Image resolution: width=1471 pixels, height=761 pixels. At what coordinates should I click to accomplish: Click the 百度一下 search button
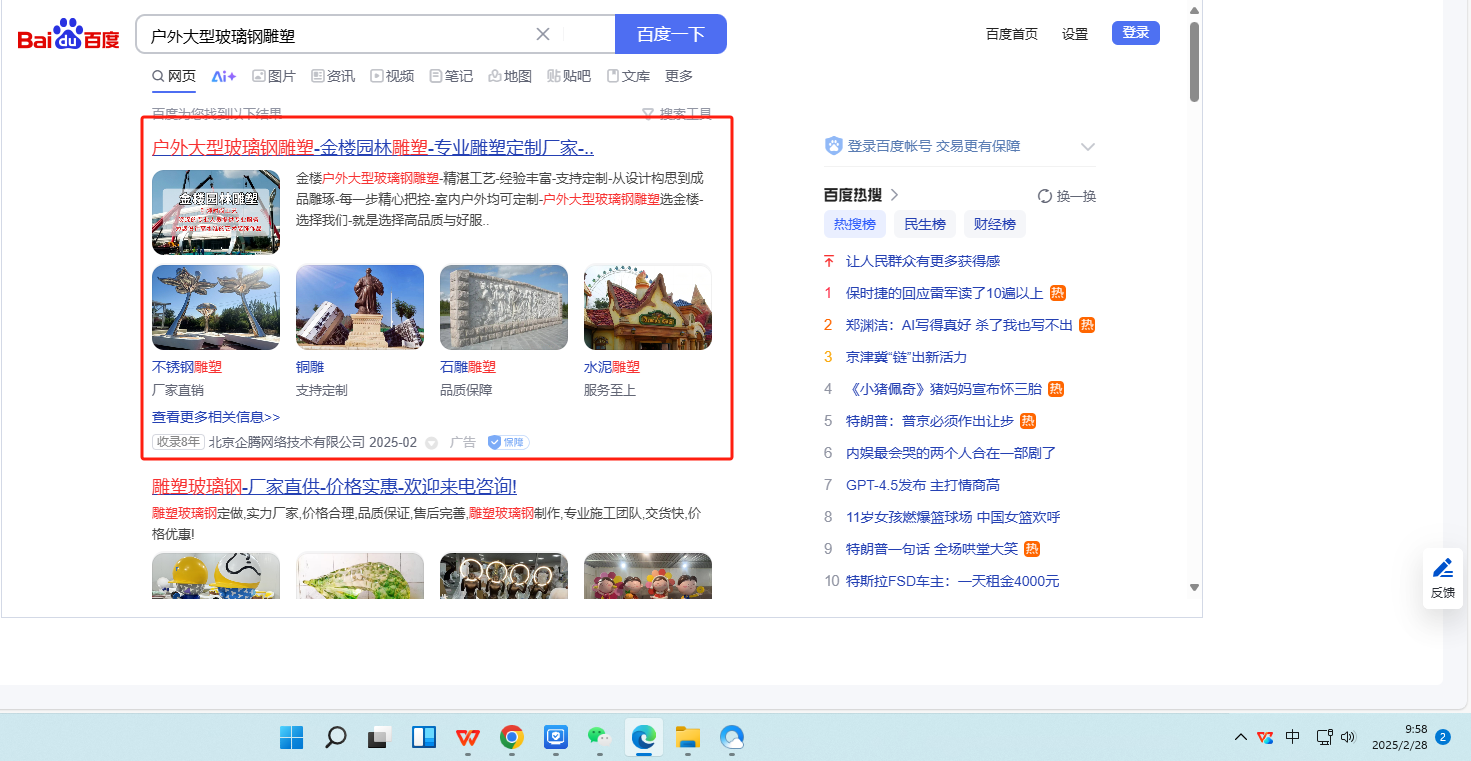click(671, 34)
